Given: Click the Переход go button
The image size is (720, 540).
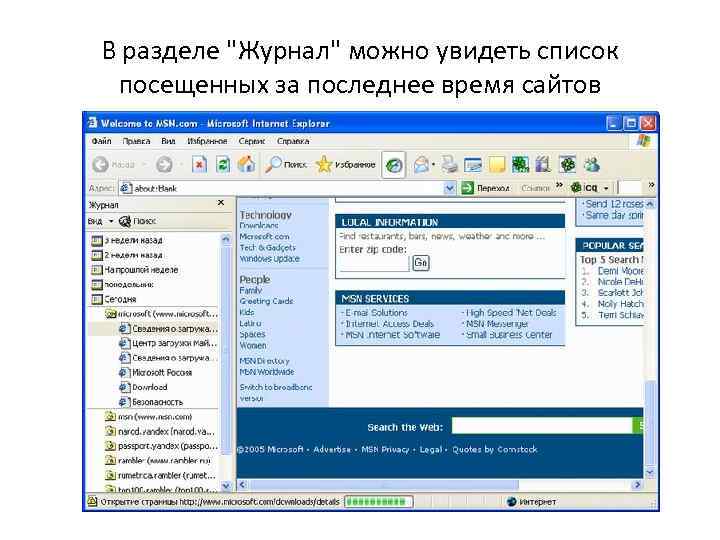Looking at the screenshot, I should pyautogui.click(x=486, y=188).
